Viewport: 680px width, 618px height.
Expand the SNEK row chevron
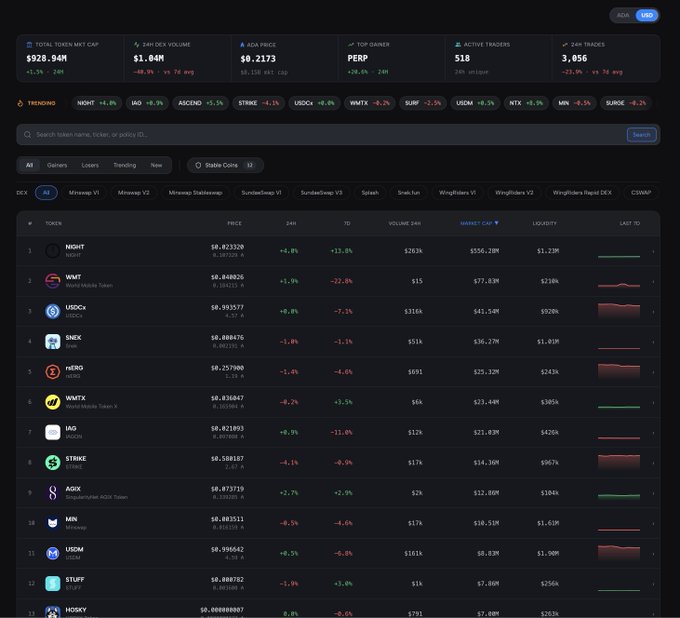[x=653, y=342]
